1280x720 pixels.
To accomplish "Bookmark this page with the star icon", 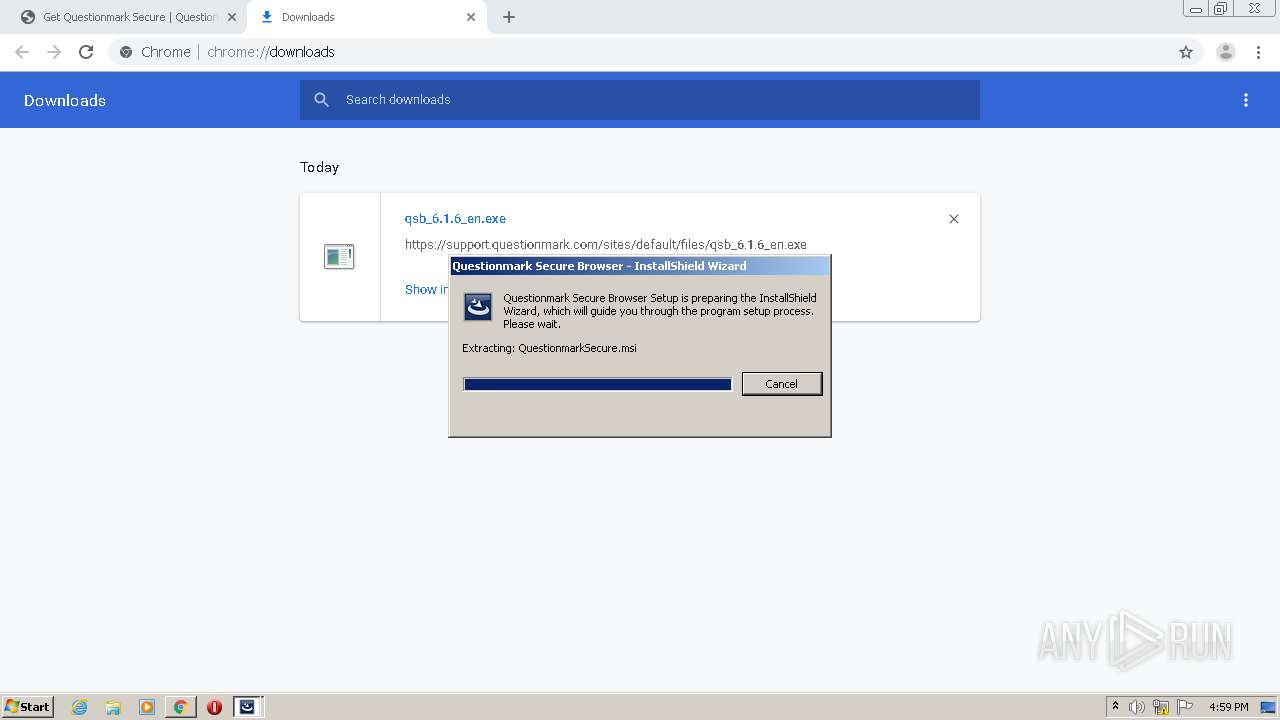I will pos(1186,52).
